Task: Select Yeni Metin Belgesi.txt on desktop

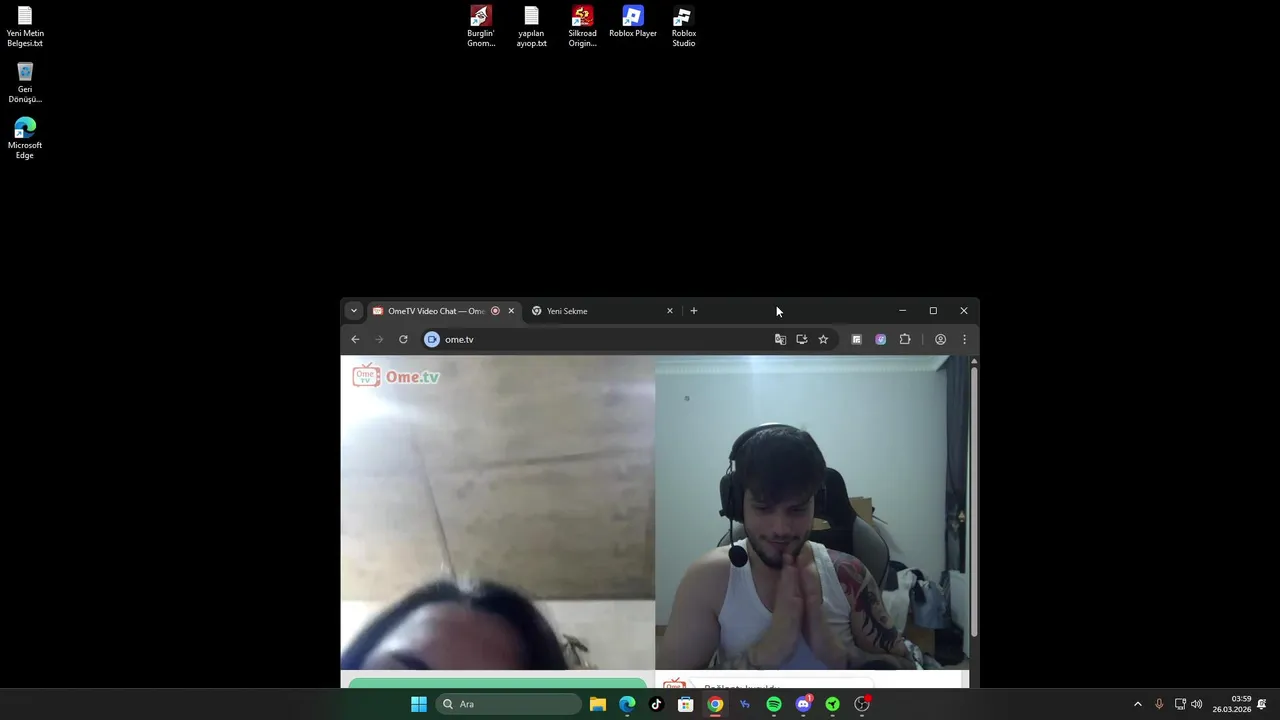Action: tap(25, 27)
